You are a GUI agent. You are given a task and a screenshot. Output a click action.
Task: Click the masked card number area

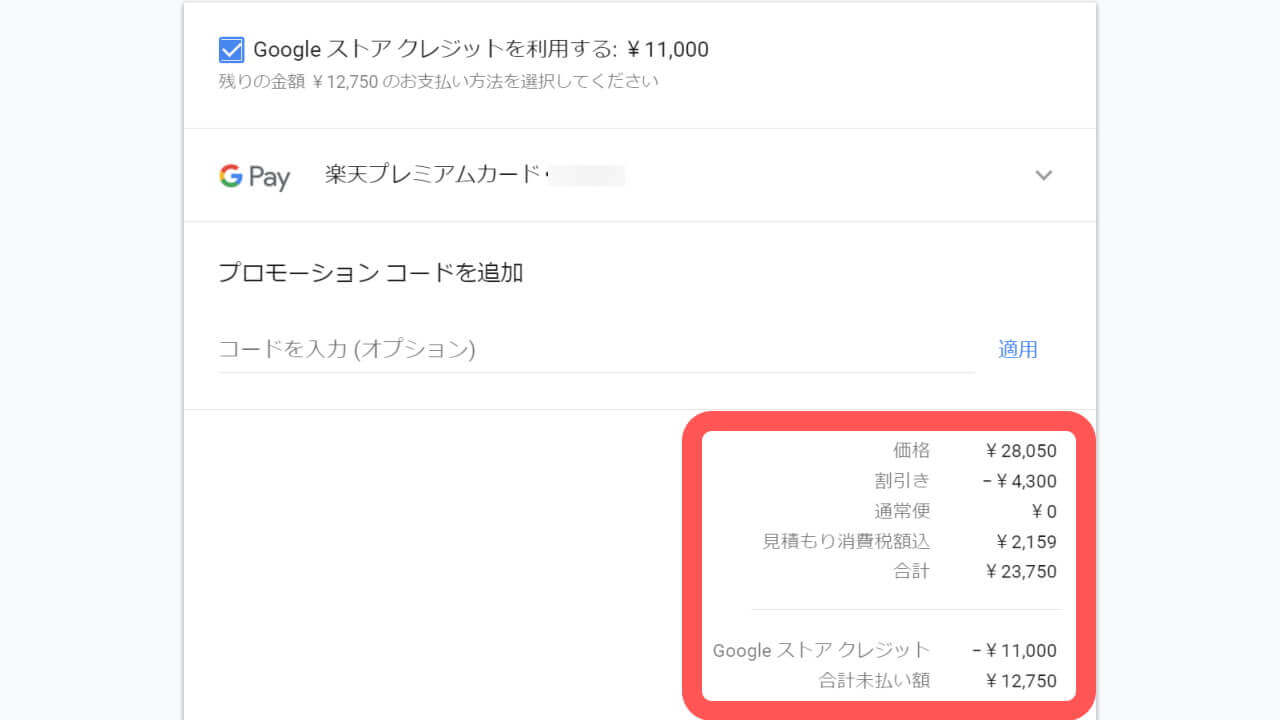coord(590,175)
